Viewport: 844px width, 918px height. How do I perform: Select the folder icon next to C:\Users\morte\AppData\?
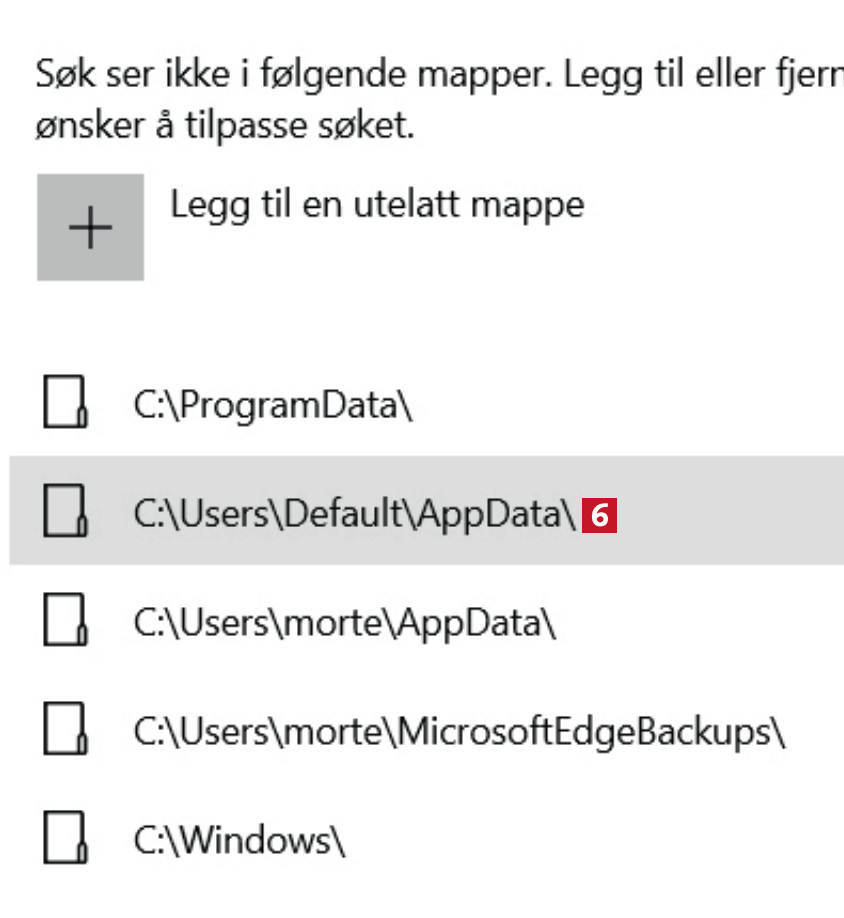[x=64, y=621]
